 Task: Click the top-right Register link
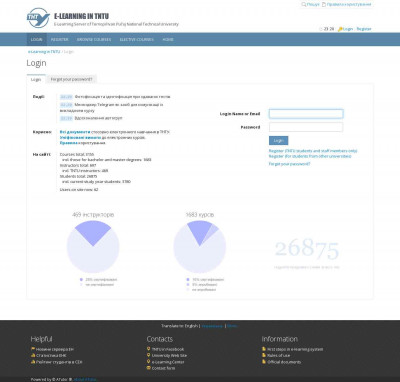[364, 29]
